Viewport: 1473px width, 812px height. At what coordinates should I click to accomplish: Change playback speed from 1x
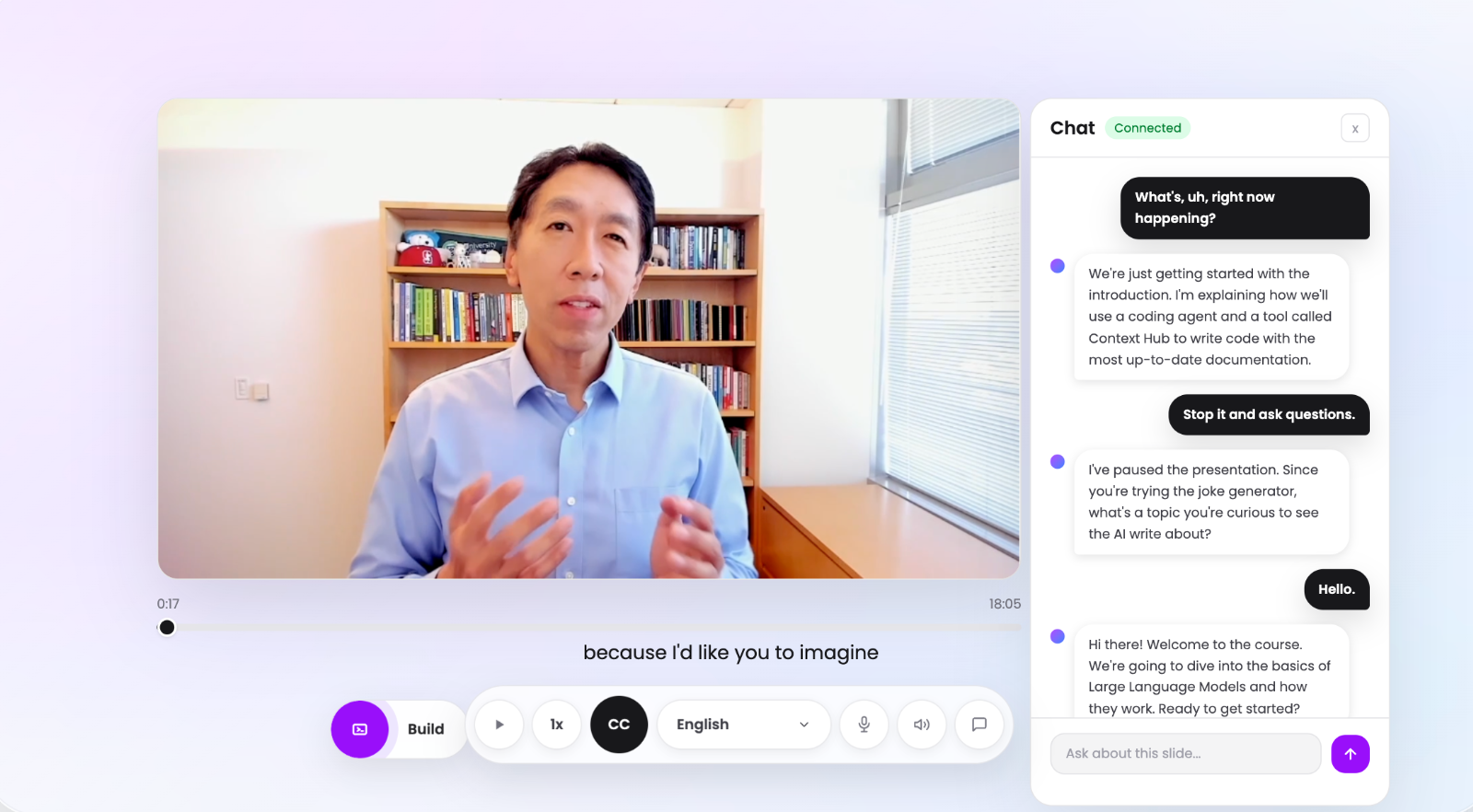(x=557, y=725)
